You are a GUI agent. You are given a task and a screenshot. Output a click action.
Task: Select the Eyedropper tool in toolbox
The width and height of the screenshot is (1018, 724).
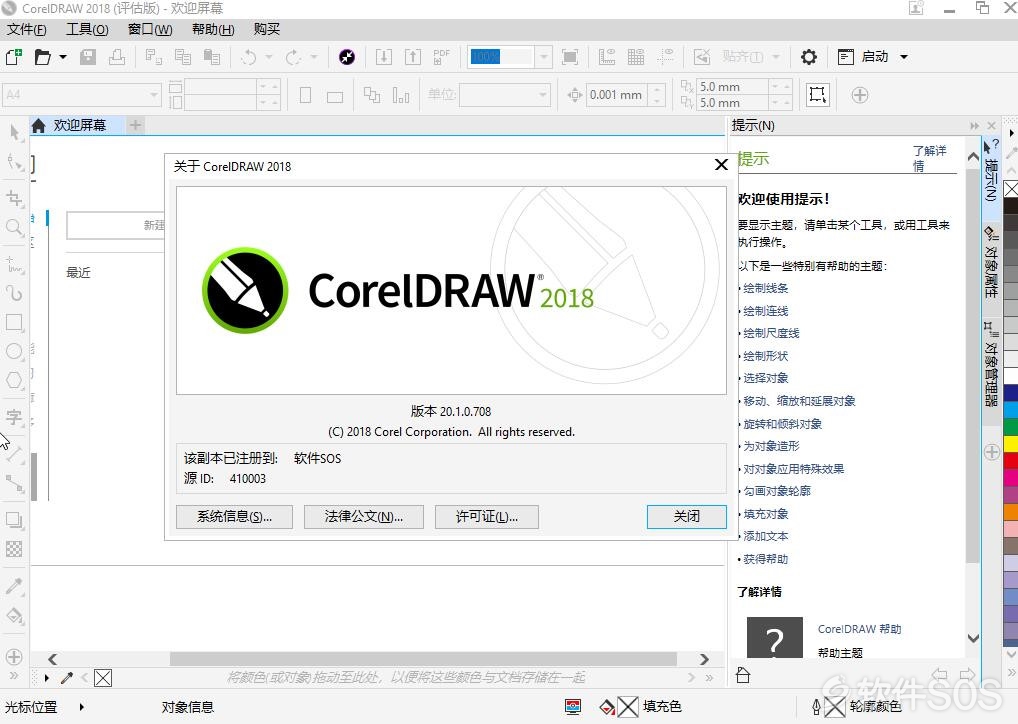tap(14, 586)
